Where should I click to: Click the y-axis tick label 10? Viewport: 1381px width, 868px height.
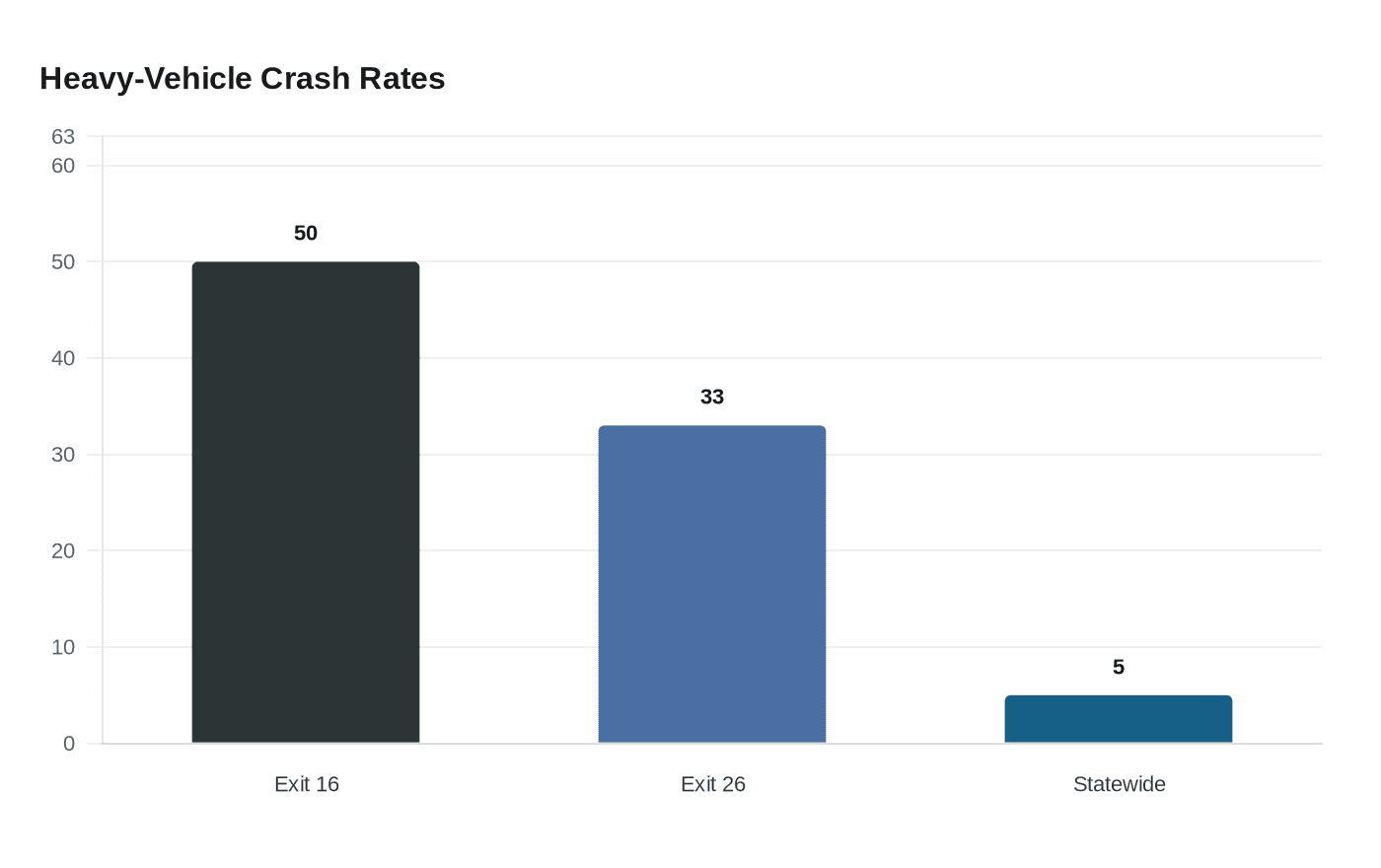point(63,647)
